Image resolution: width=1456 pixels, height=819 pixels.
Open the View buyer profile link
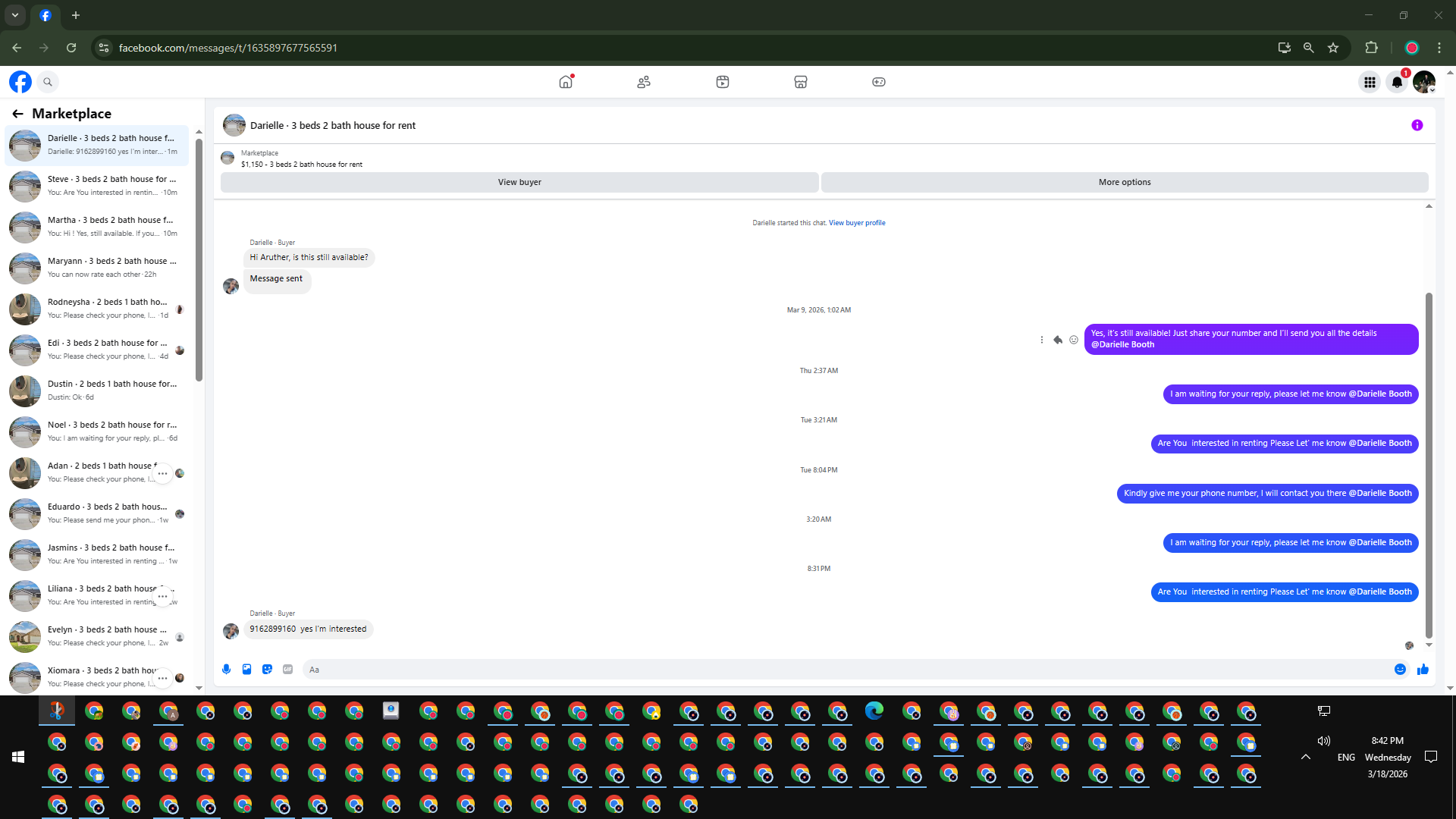point(857,223)
